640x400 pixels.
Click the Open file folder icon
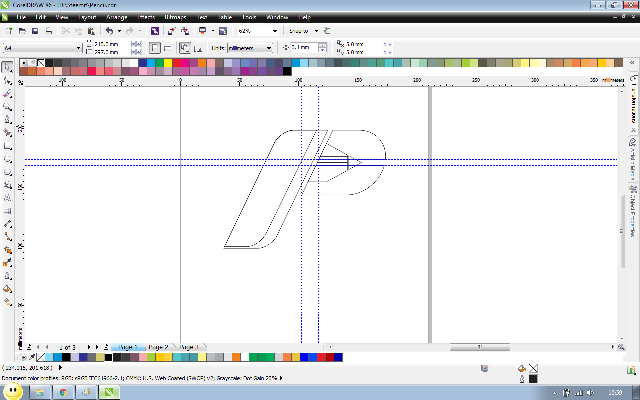22,31
